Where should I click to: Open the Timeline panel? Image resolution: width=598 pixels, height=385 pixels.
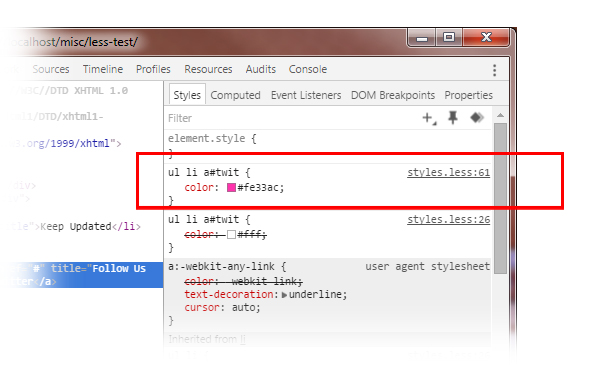click(x=103, y=69)
